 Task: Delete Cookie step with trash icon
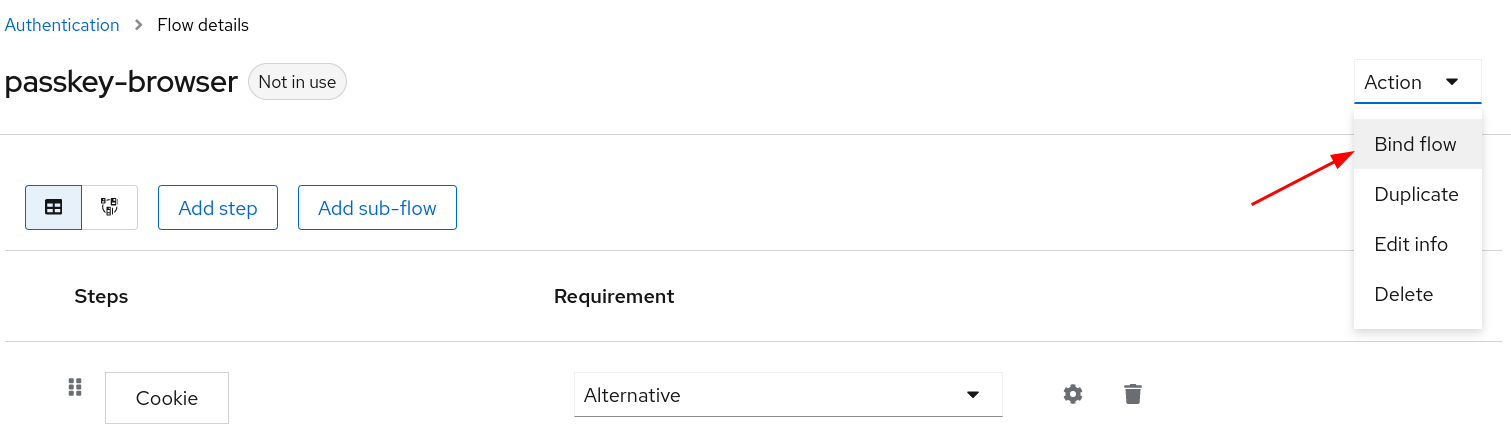point(1132,394)
